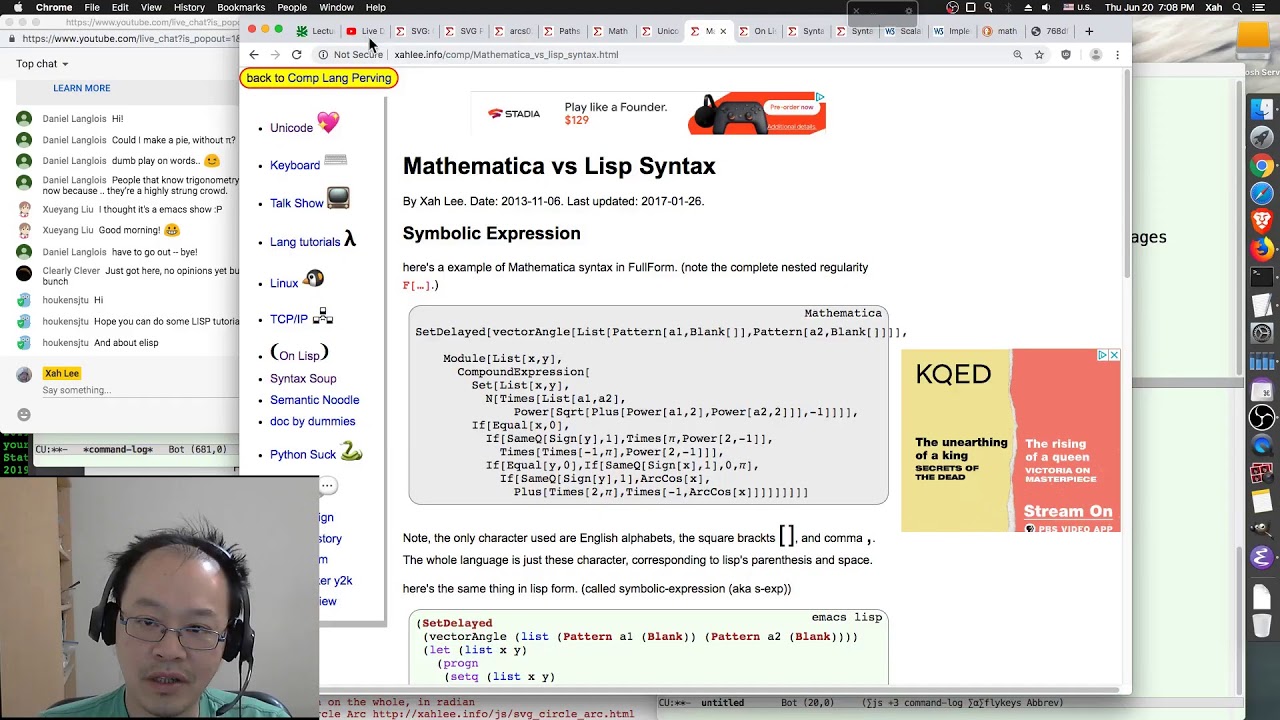This screenshot has height=720, width=1280.
Task: Click the Mathematica vs Lisp Syntax heading
Action: point(559,166)
